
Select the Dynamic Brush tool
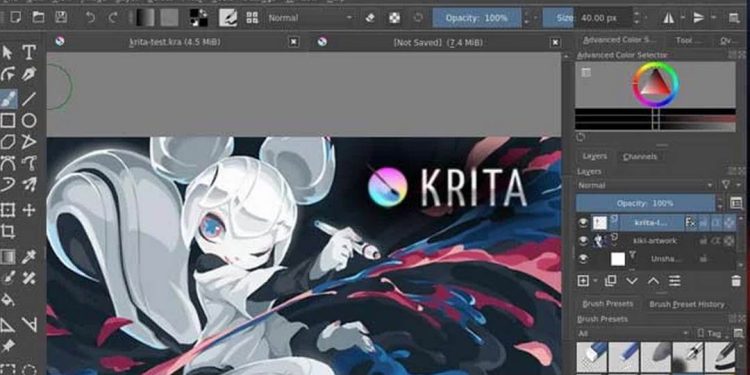pos(7,185)
